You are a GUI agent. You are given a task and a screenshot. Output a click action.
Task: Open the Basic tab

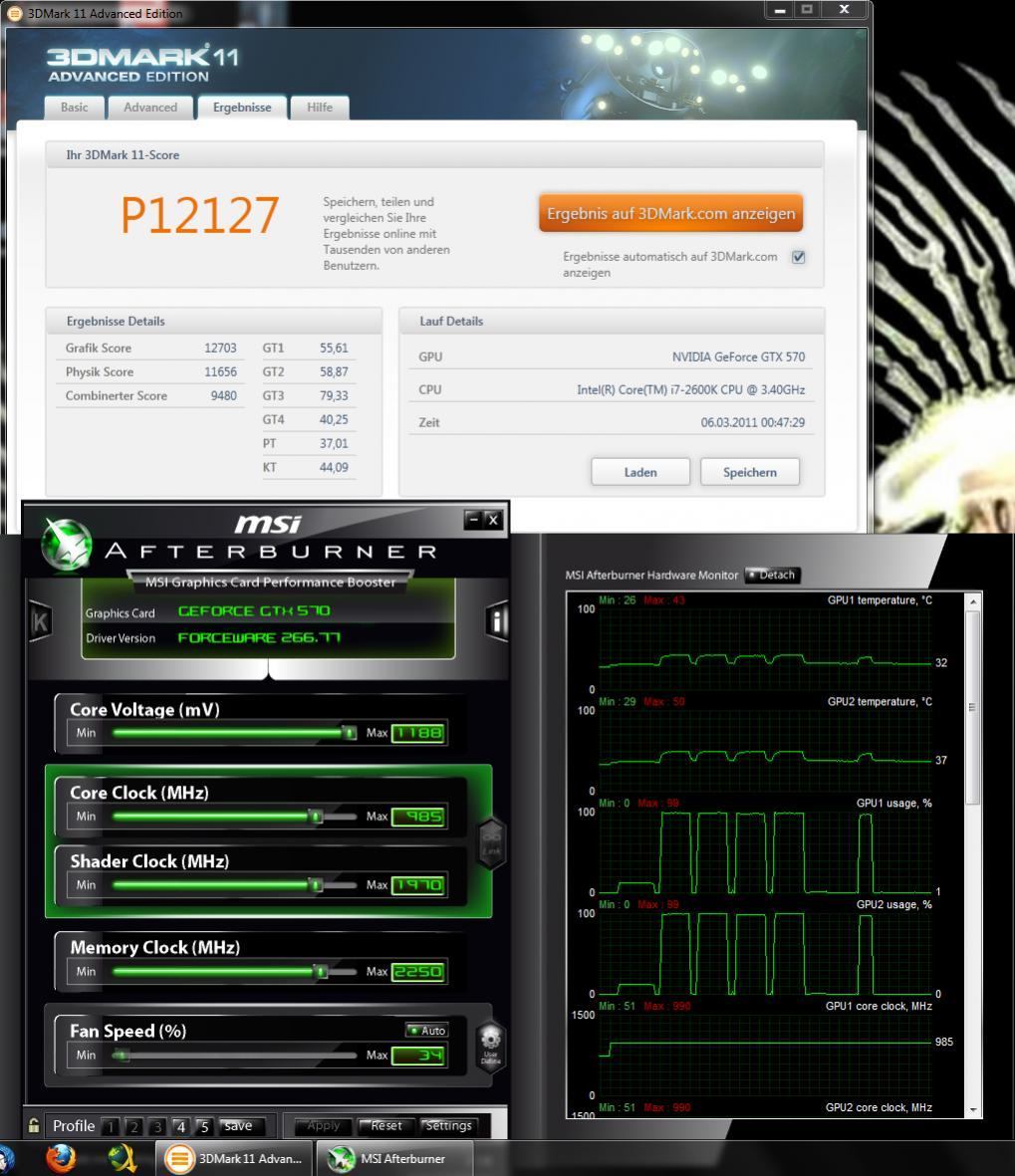pos(75,108)
